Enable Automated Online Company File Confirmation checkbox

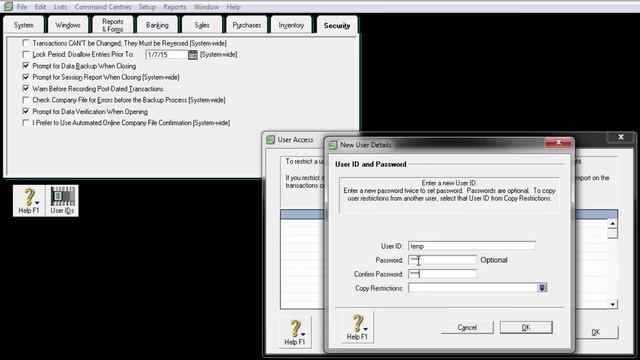pyautogui.click(x=26, y=123)
